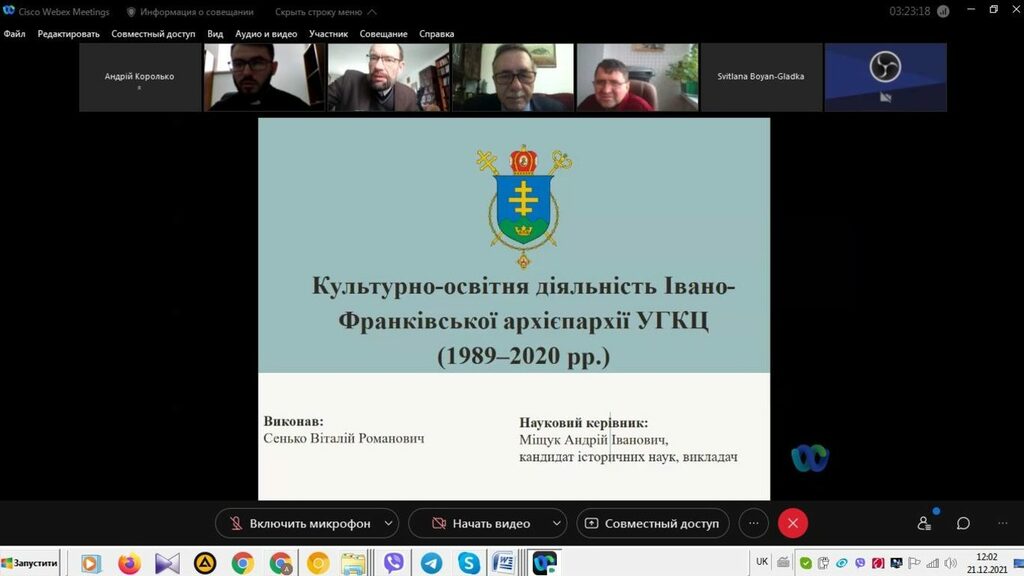Expand the microphone options arrow
1024x576 pixels.
tap(388, 523)
